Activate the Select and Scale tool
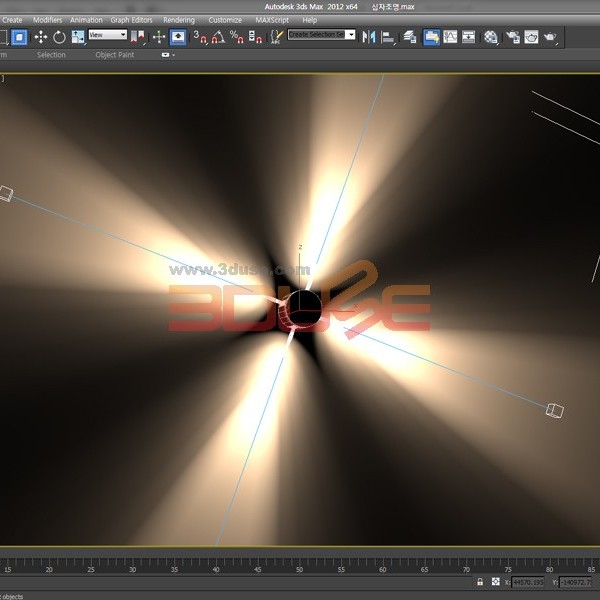This screenshot has height=600, width=600. coord(77,37)
